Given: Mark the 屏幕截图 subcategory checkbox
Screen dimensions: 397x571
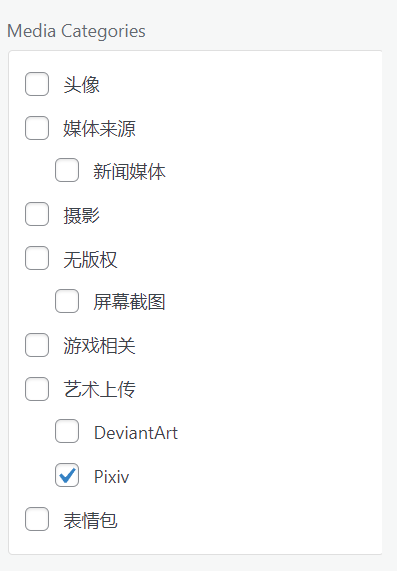Looking at the screenshot, I should [67, 301].
